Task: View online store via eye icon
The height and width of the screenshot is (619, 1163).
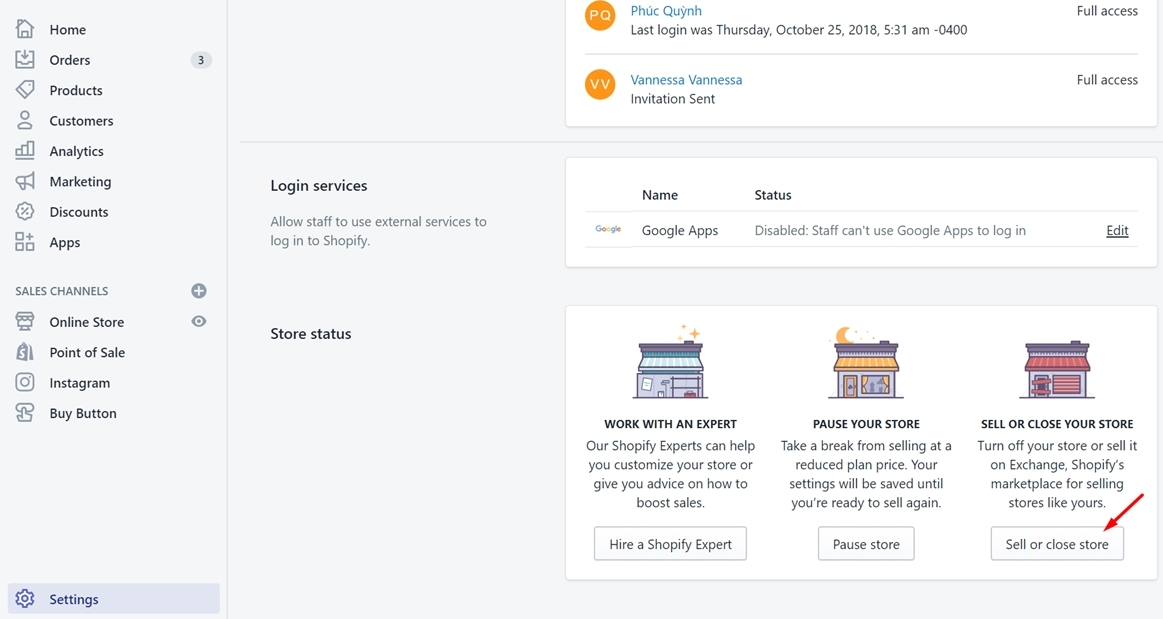Action: coord(199,322)
